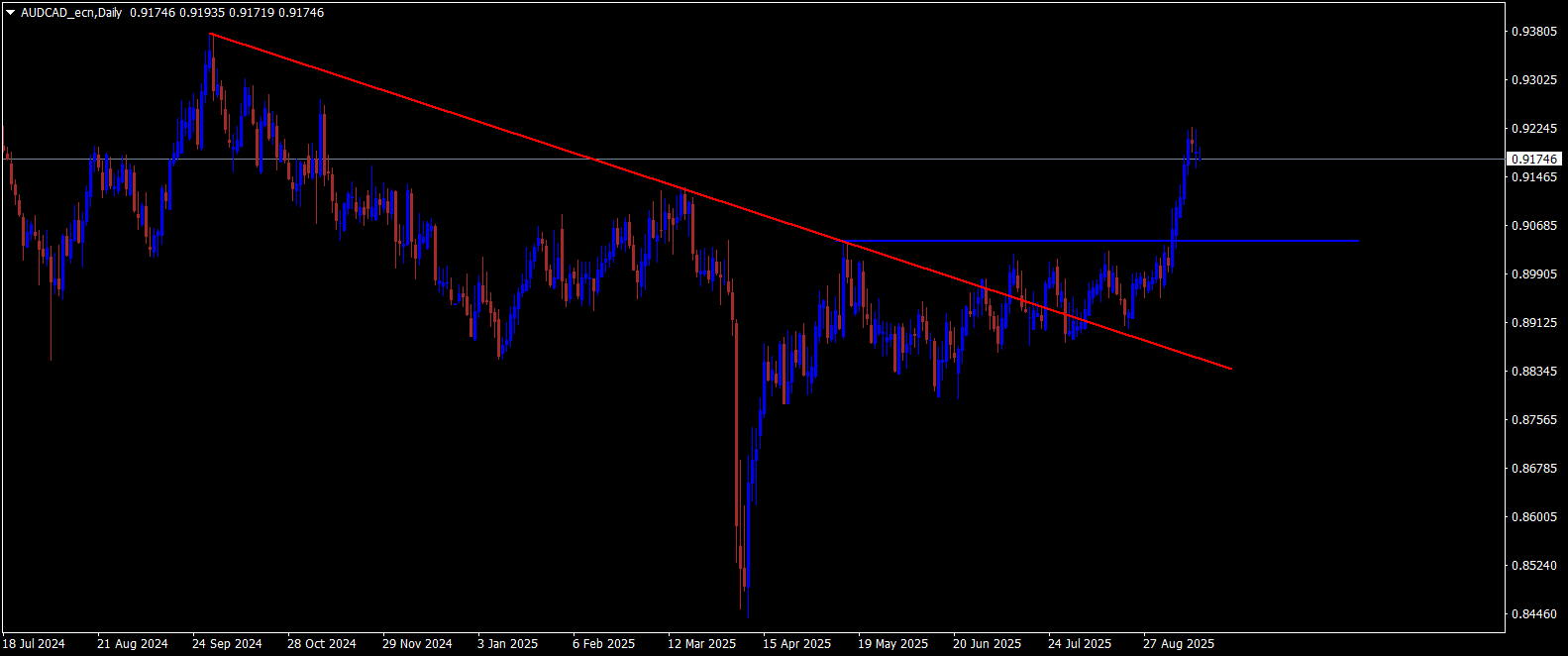Click the low value 0.91719 in header

pyautogui.click(x=251, y=13)
